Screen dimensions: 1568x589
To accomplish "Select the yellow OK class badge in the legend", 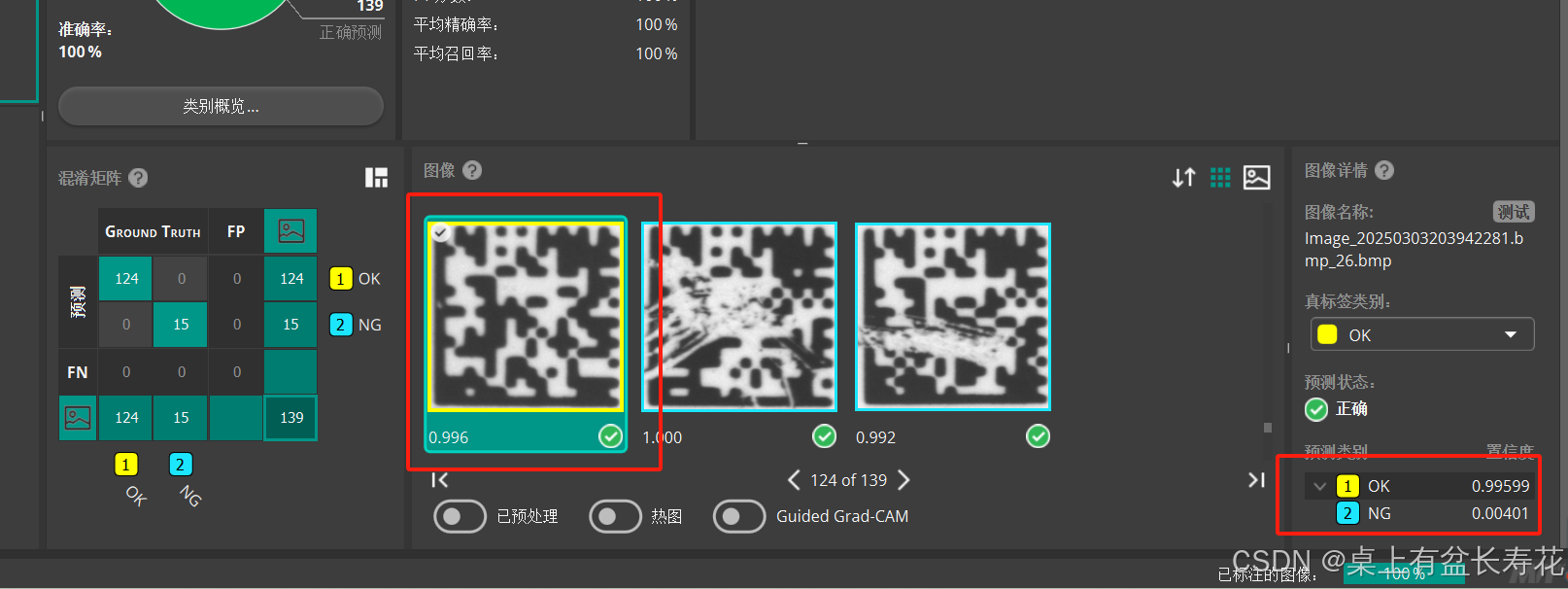I will coord(340,279).
